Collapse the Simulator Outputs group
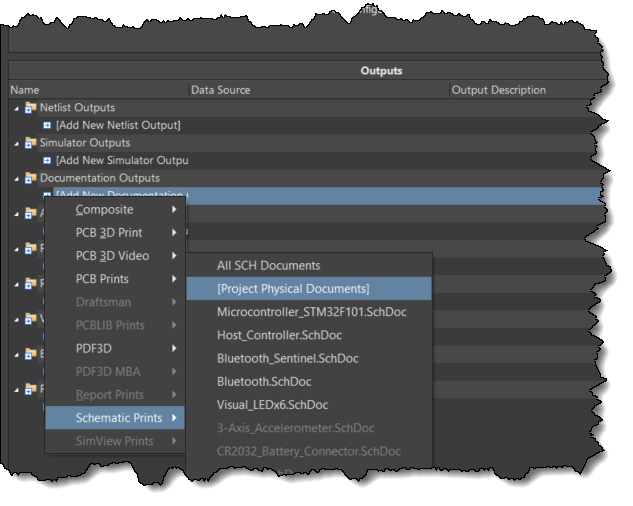 (16, 143)
